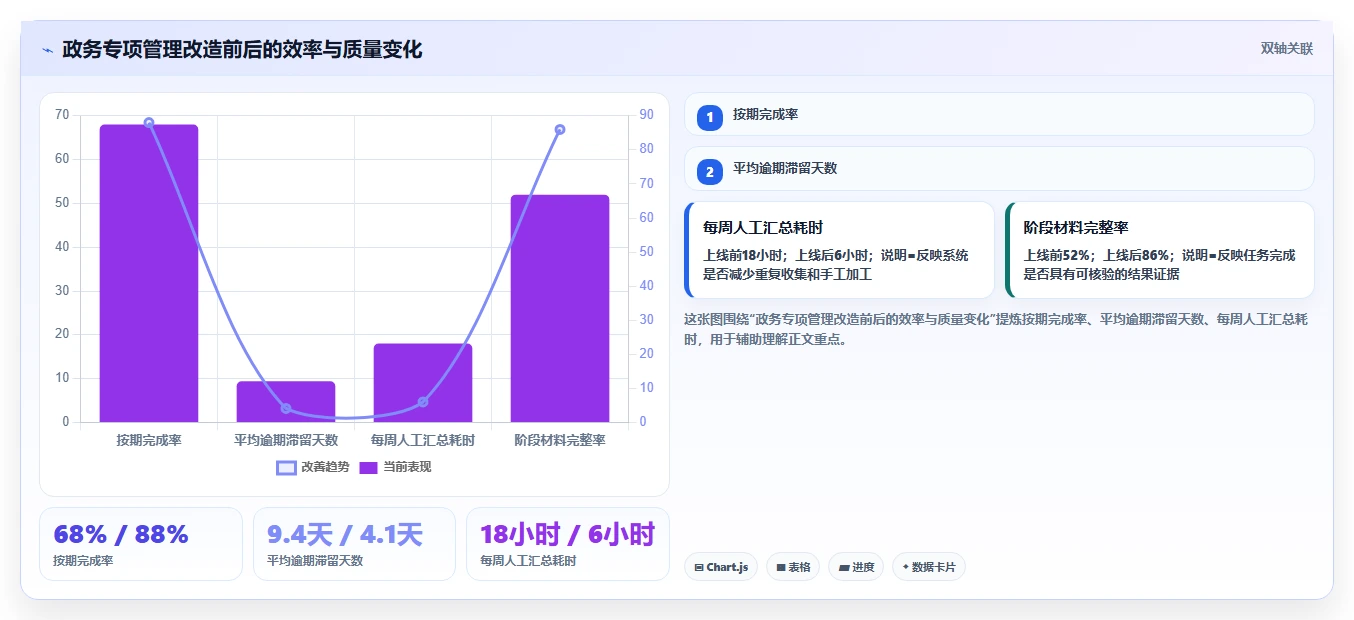Click the trend line point at 平均逾期滞留天数
This screenshot has width=1354, height=620.
point(286,408)
